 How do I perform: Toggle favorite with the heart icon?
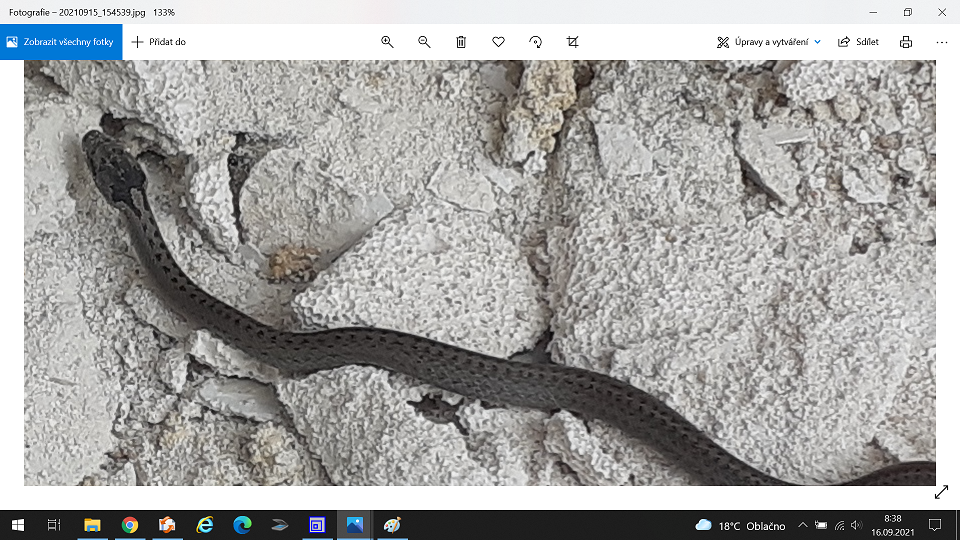click(498, 42)
